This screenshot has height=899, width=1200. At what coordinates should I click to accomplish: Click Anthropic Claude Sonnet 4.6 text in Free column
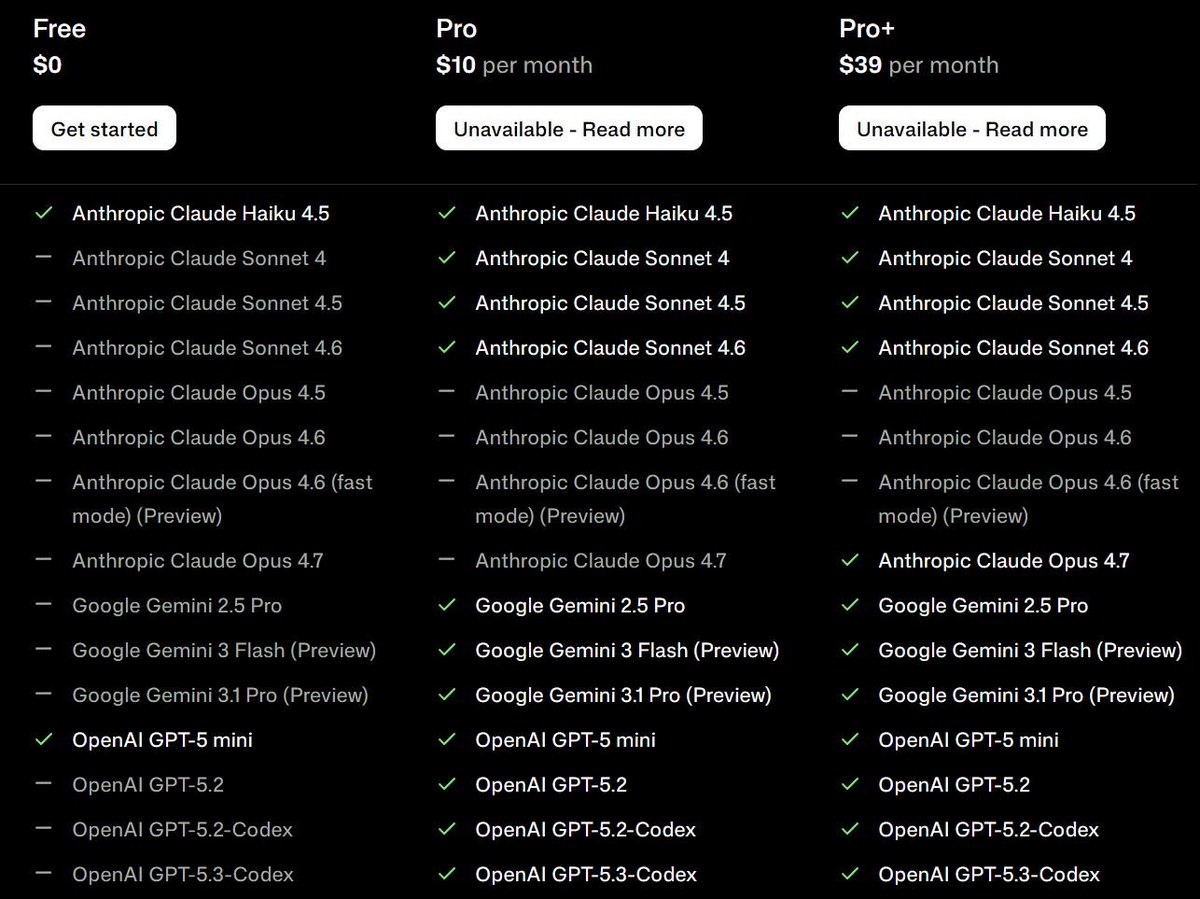(x=207, y=348)
